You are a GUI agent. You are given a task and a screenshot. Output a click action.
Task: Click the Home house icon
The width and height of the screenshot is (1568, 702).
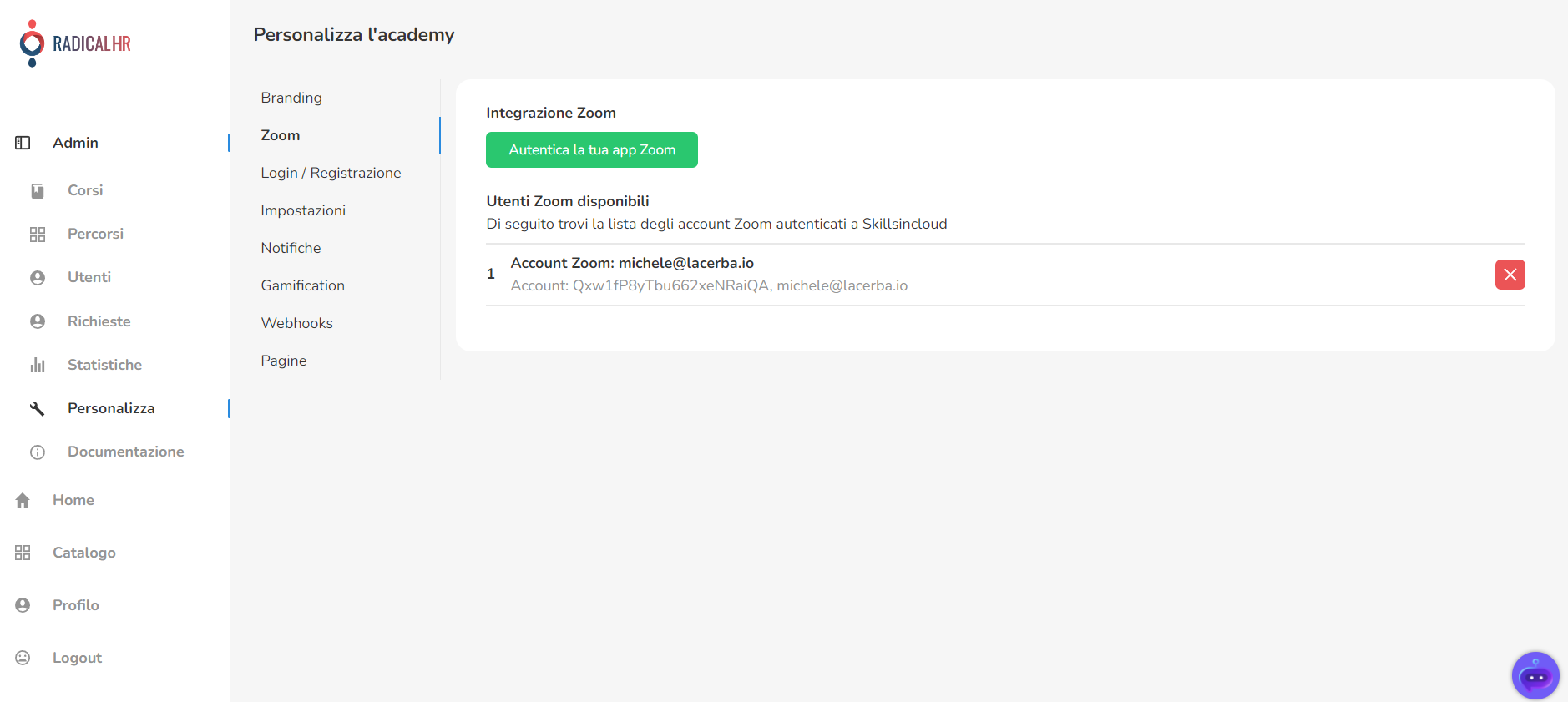click(23, 500)
